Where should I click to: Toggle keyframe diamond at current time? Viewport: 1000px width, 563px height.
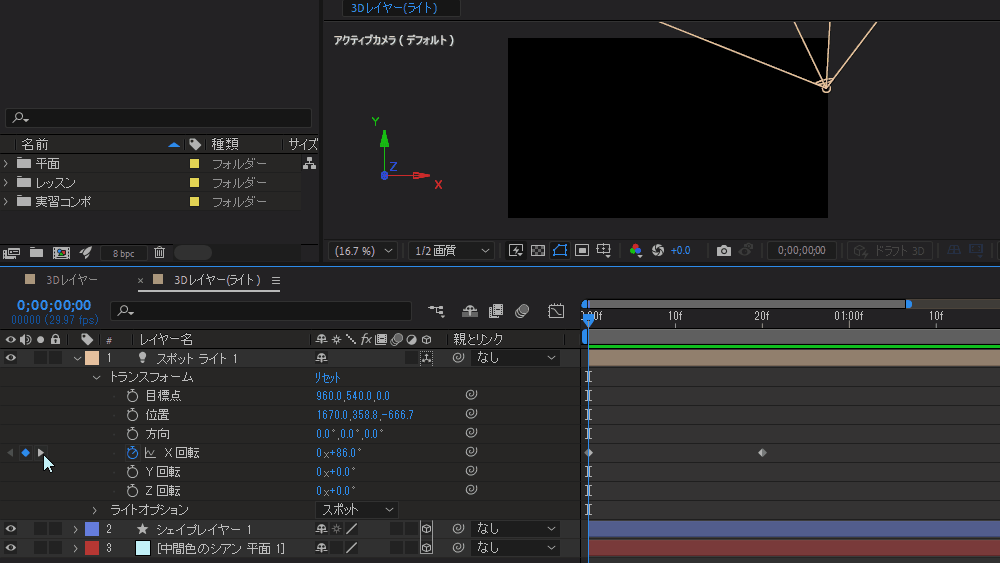26,453
